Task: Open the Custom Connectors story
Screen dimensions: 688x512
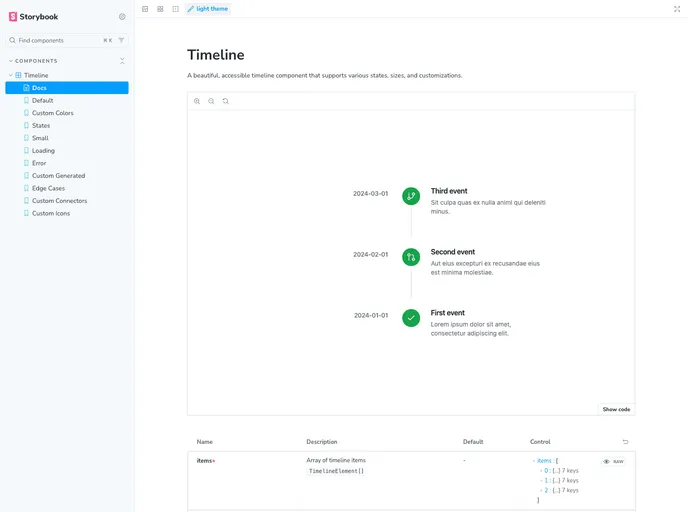Action: pyautogui.click(x=59, y=201)
